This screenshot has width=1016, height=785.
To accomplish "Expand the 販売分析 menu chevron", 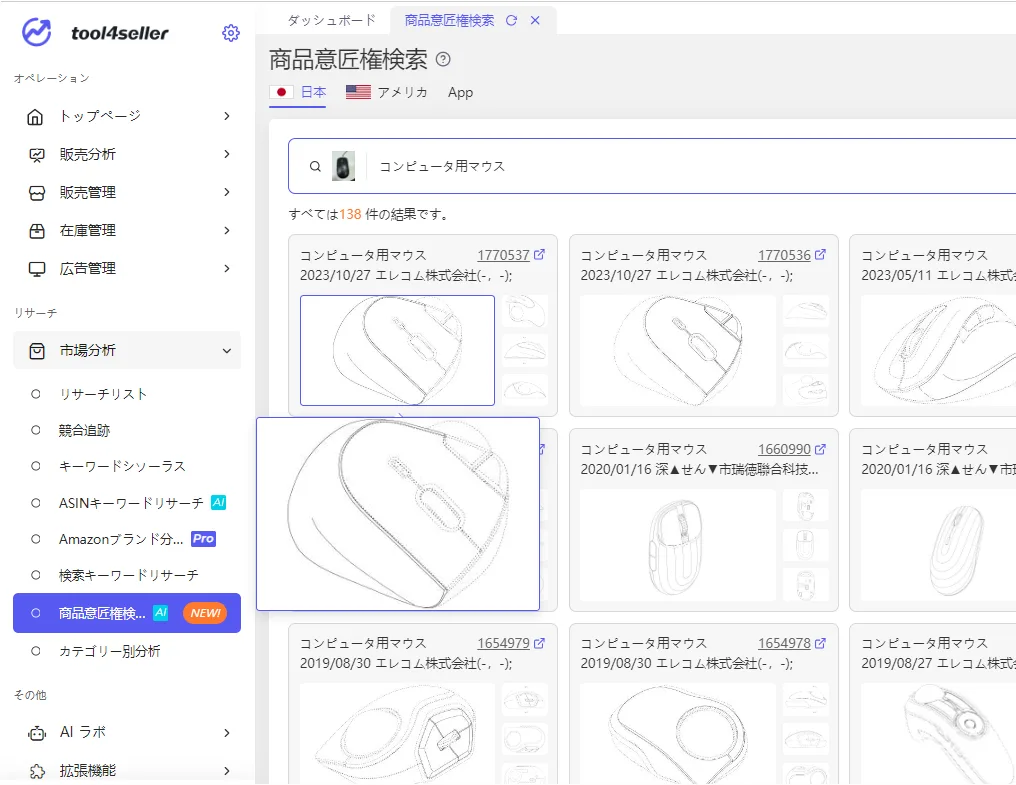I will click(x=227, y=154).
